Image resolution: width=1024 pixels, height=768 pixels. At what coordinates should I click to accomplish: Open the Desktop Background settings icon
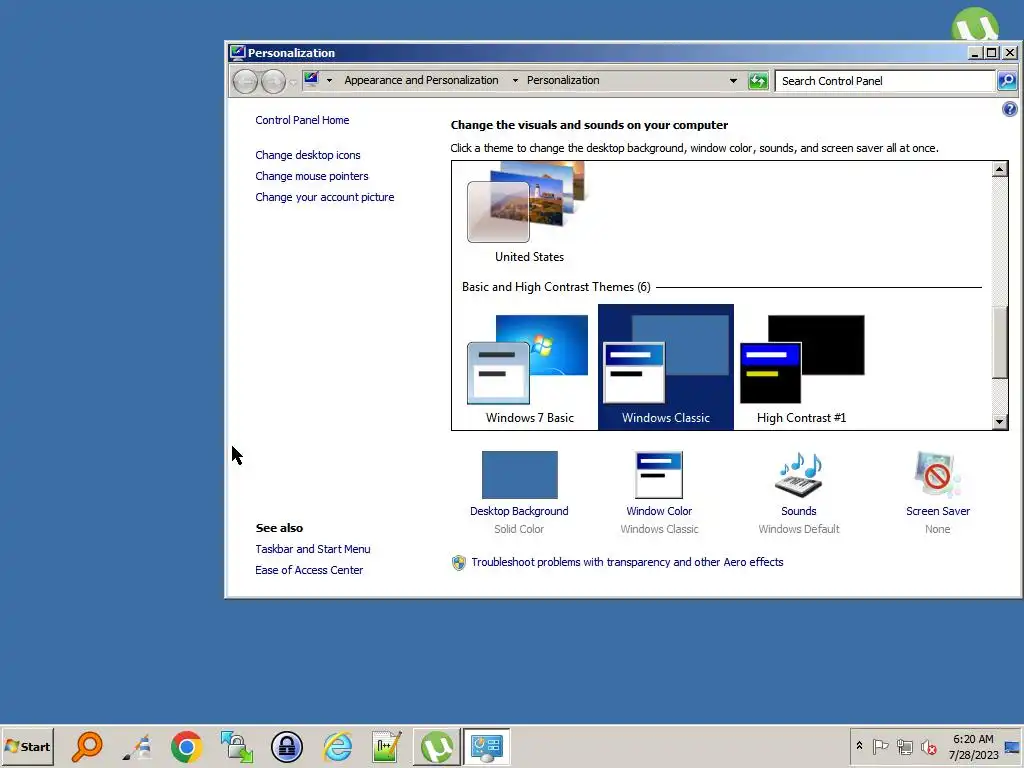(x=519, y=475)
